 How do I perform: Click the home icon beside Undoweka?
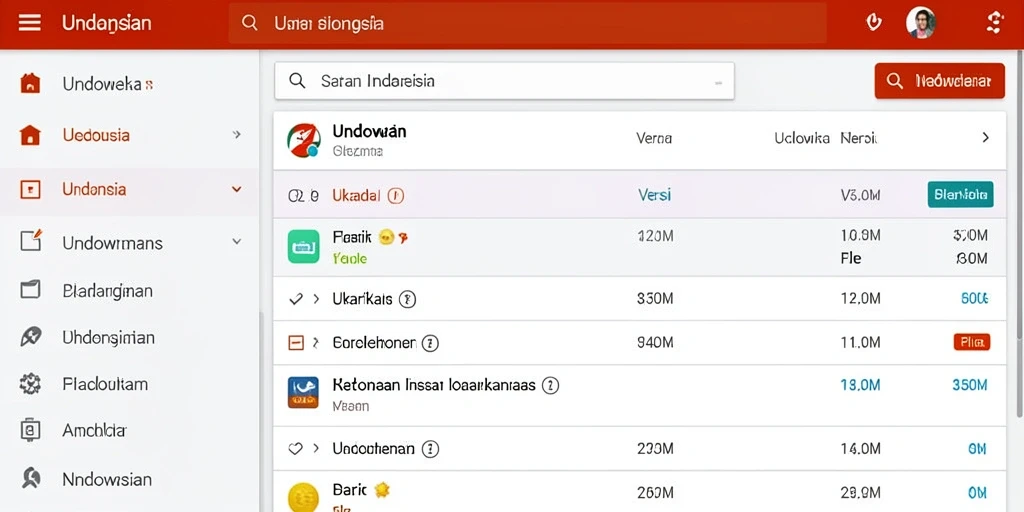[30, 84]
